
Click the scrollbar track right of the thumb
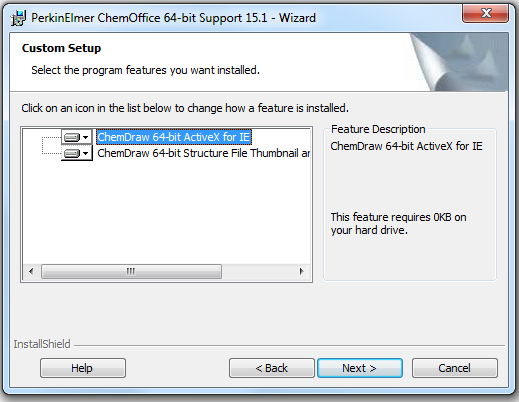[x=257, y=271]
